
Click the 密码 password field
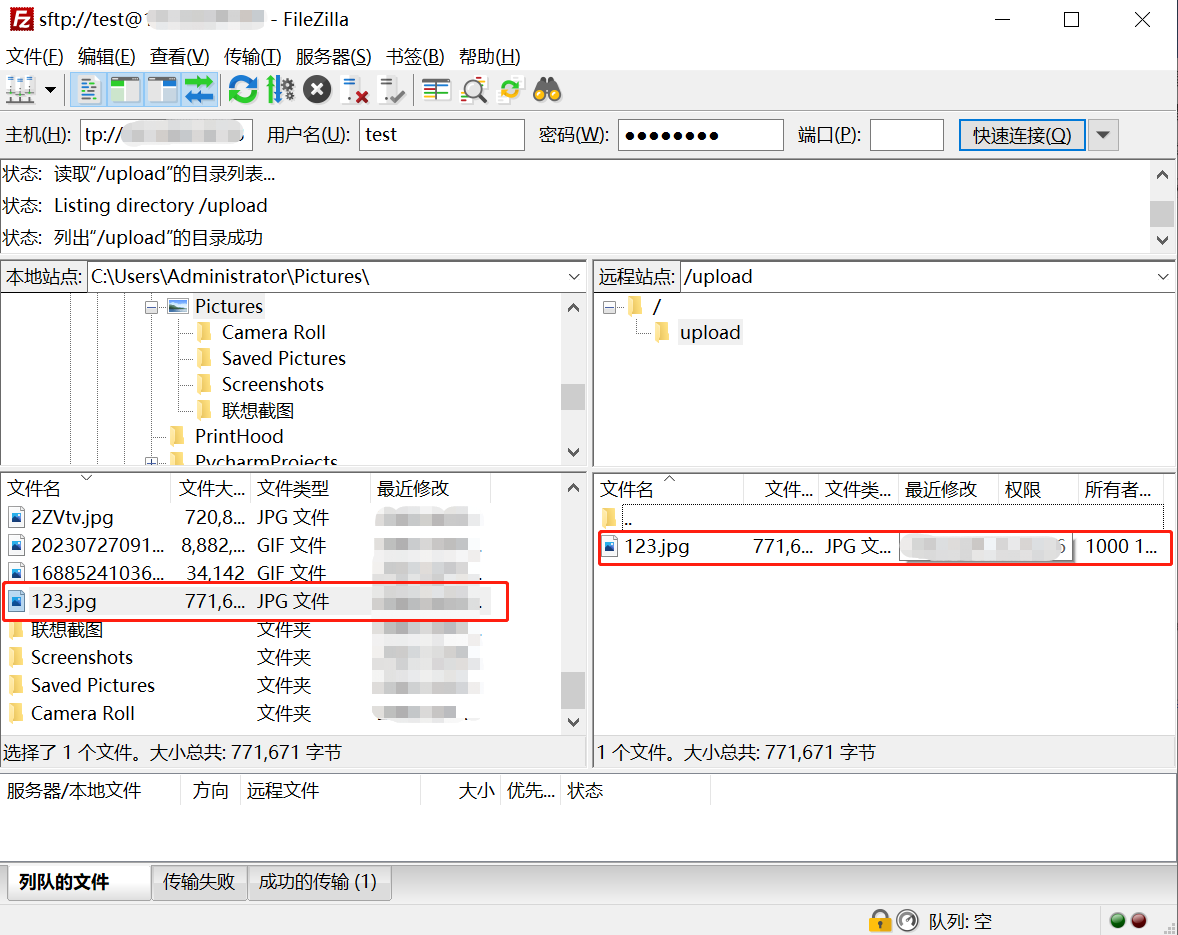point(700,135)
